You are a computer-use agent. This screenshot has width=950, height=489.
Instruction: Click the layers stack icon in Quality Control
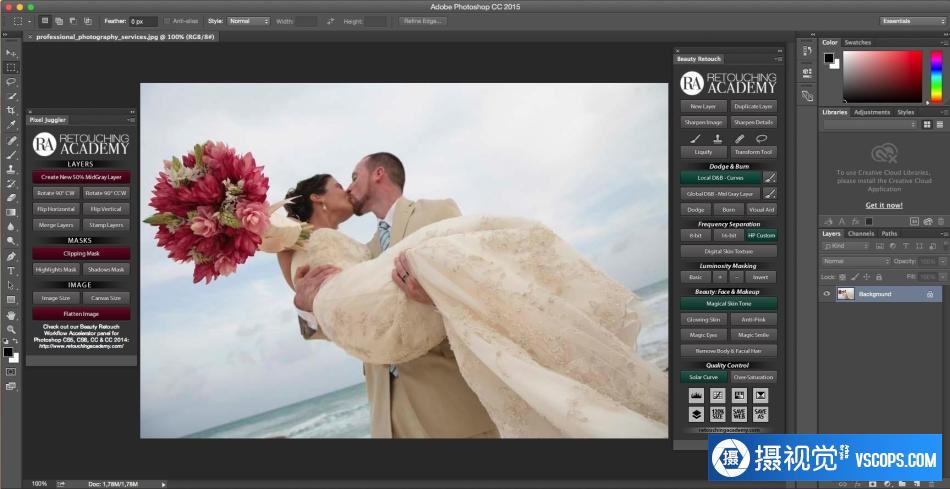pos(697,414)
